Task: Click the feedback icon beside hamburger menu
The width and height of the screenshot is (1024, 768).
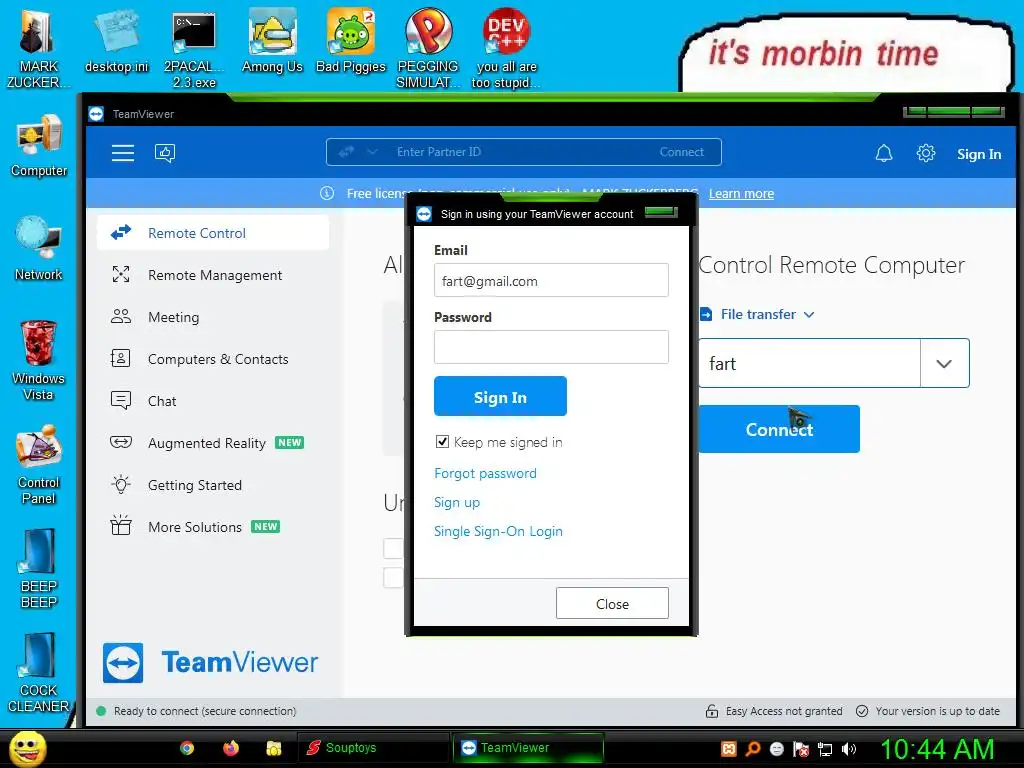Action: point(165,153)
